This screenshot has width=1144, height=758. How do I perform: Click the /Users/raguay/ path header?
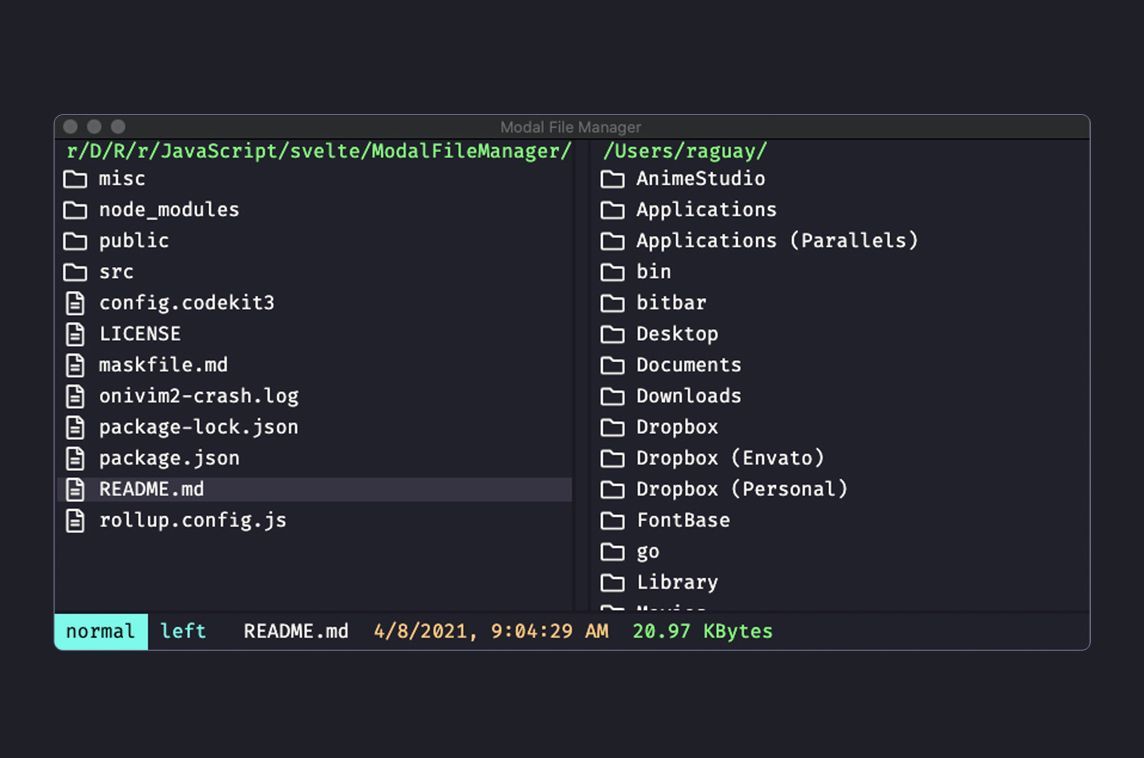(685, 151)
